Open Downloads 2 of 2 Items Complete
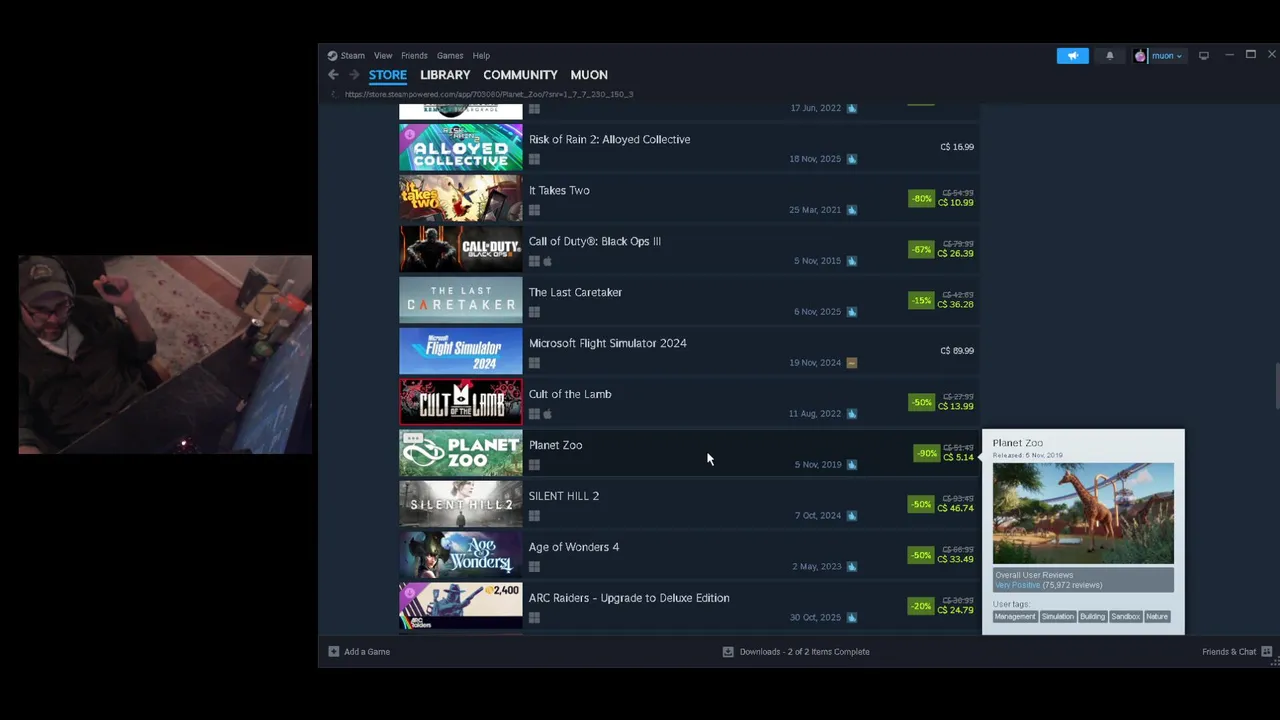This screenshot has width=1280, height=720. pos(797,652)
